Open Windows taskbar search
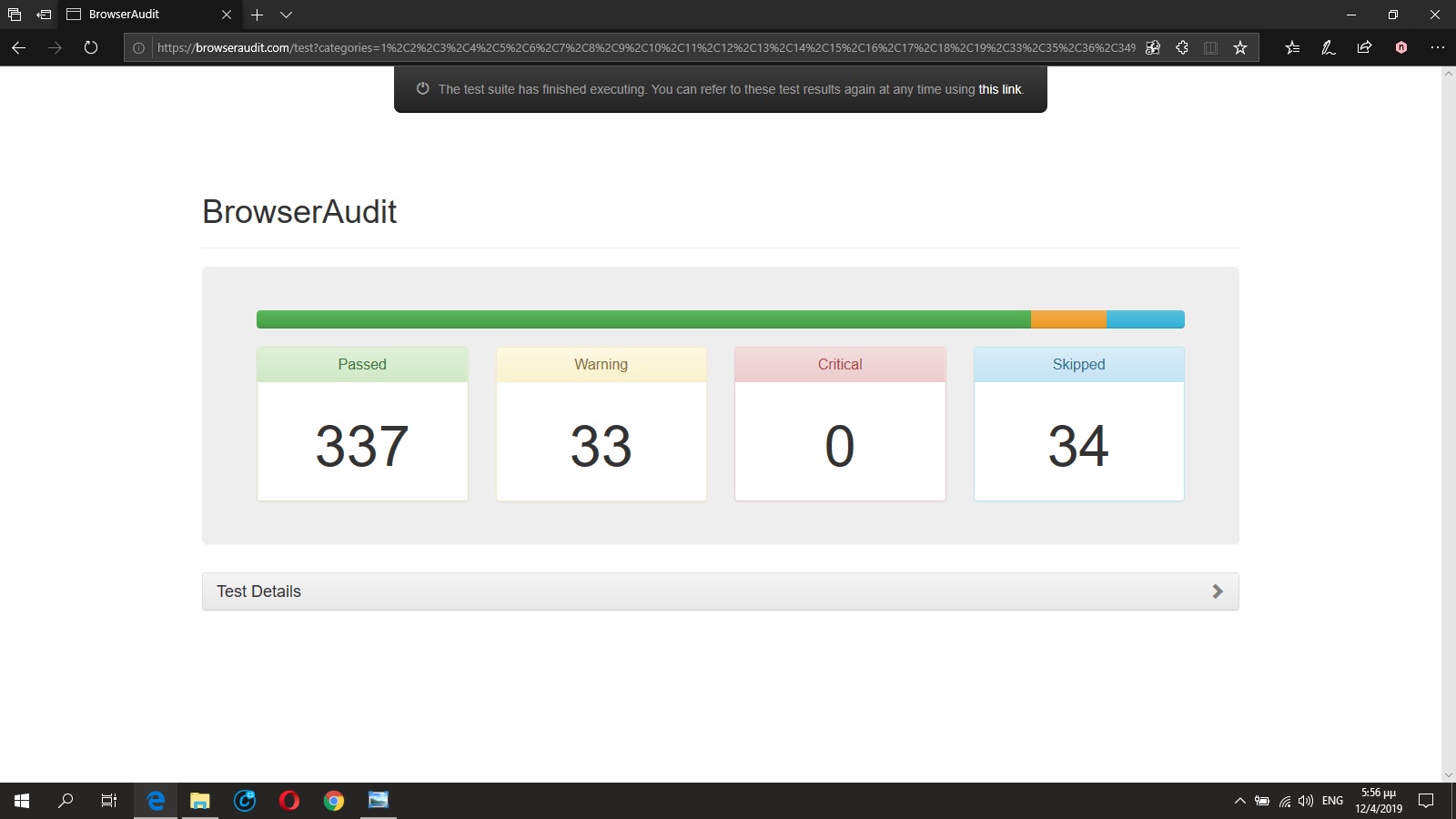This screenshot has height=819, width=1456. 66,801
